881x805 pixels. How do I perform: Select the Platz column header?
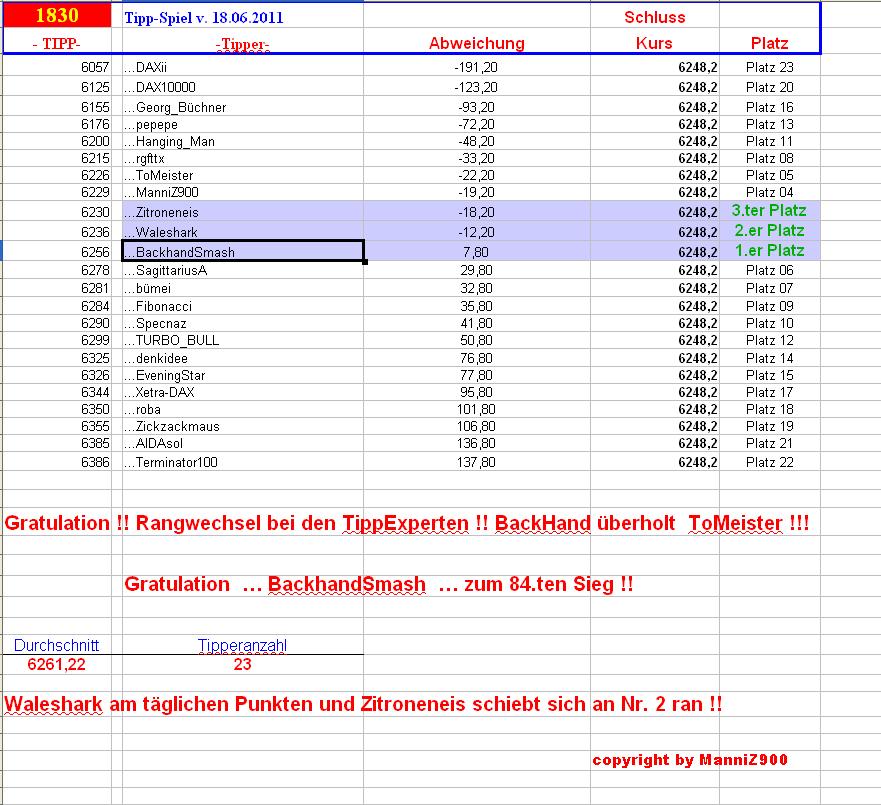769,43
